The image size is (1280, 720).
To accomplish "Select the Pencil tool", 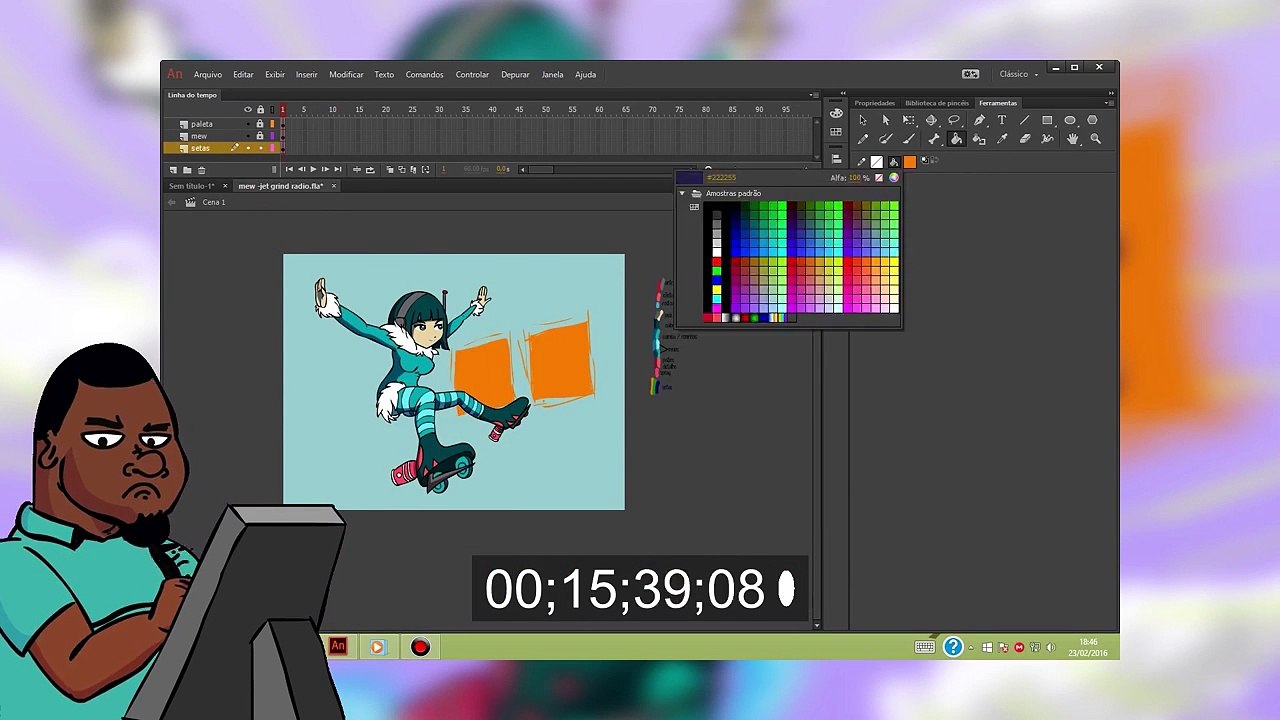I will tap(863, 139).
